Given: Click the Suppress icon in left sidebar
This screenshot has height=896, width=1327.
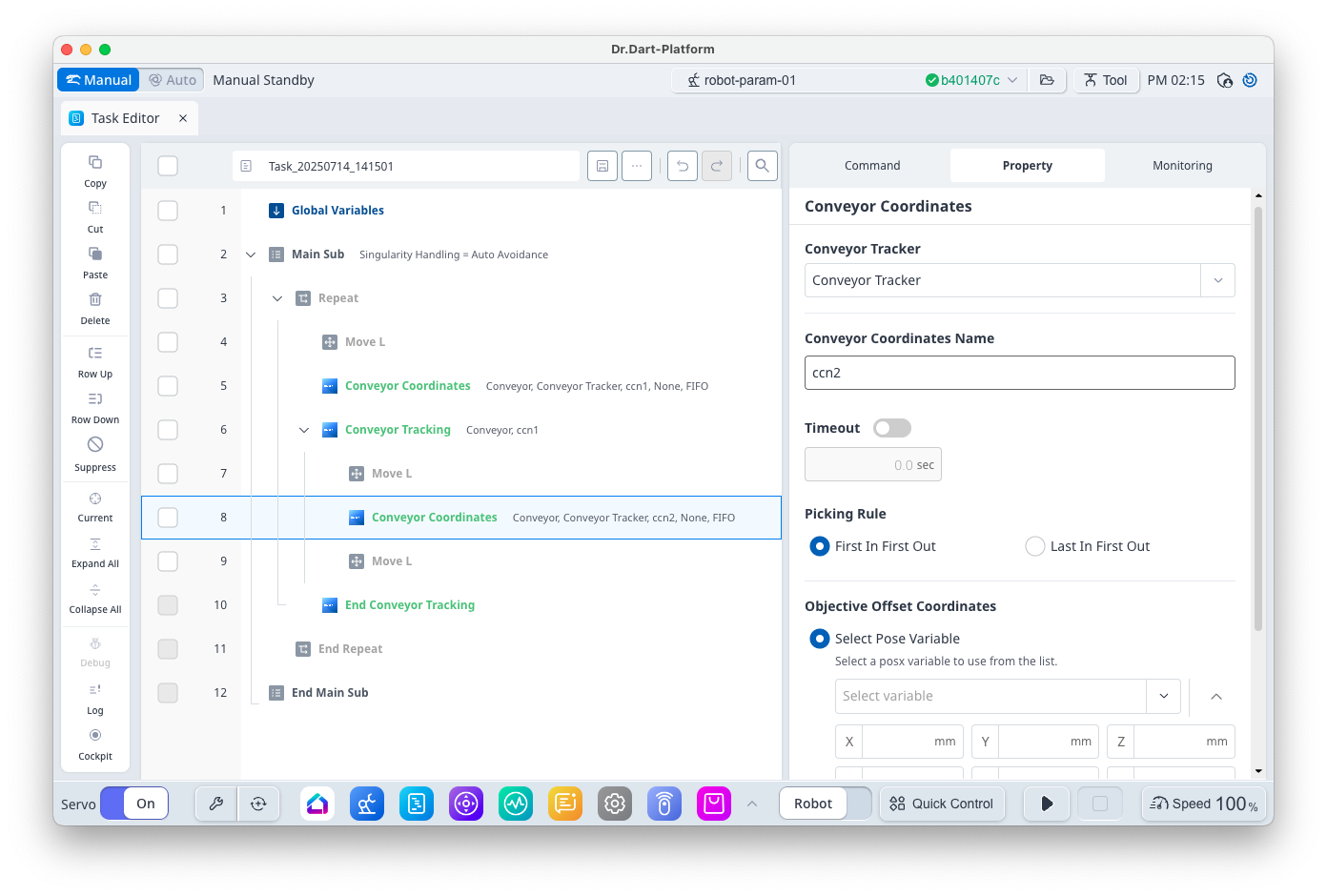Looking at the screenshot, I should tap(95, 445).
